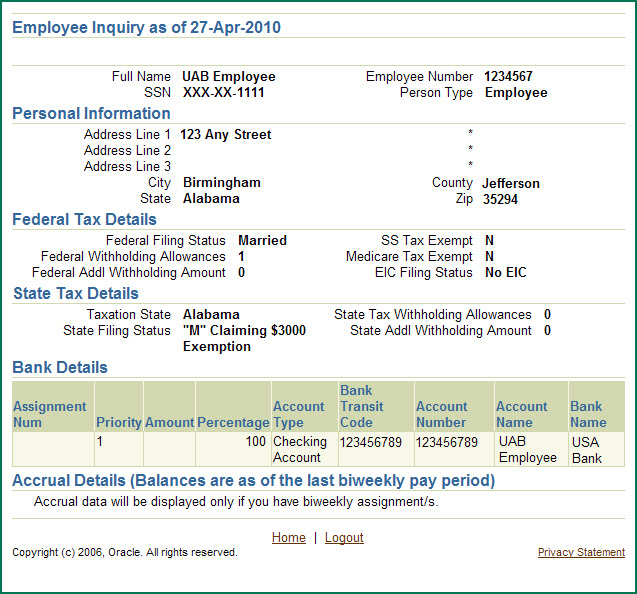Click the Federal Filing Status value Married
Screen dimensions: 637x594
point(262,240)
